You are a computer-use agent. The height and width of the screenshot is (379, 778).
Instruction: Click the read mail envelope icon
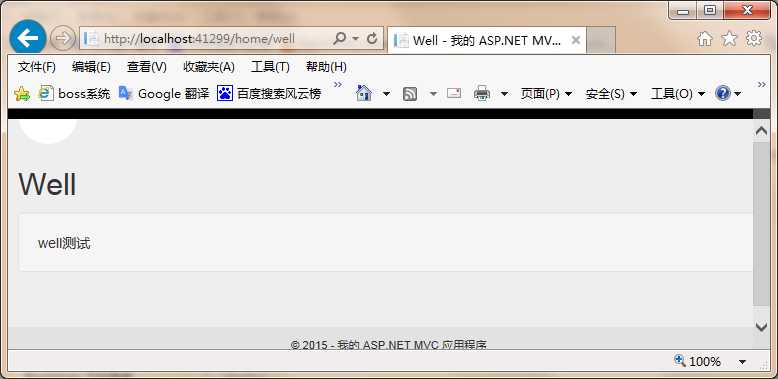click(454, 93)
